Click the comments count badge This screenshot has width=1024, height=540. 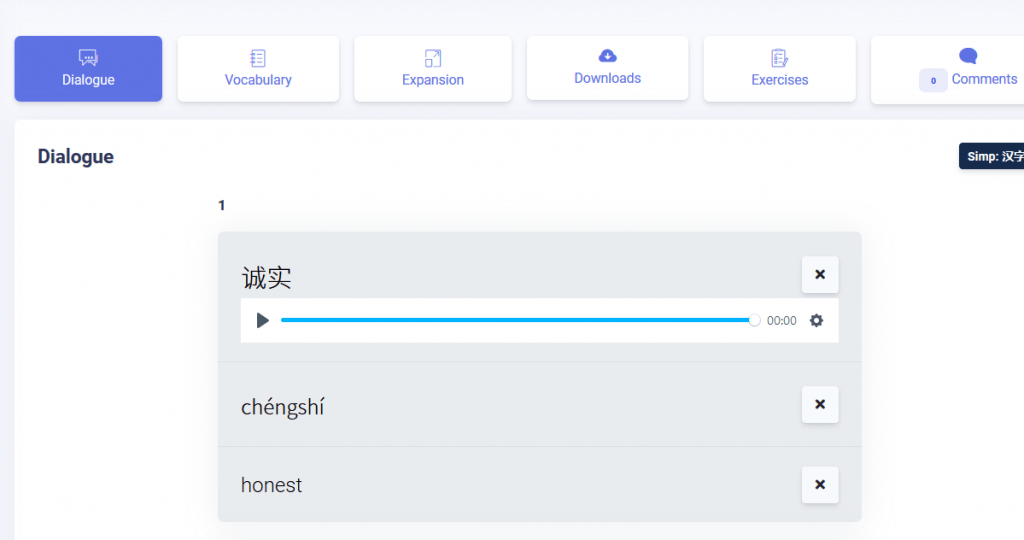click(x=933, y=81)
